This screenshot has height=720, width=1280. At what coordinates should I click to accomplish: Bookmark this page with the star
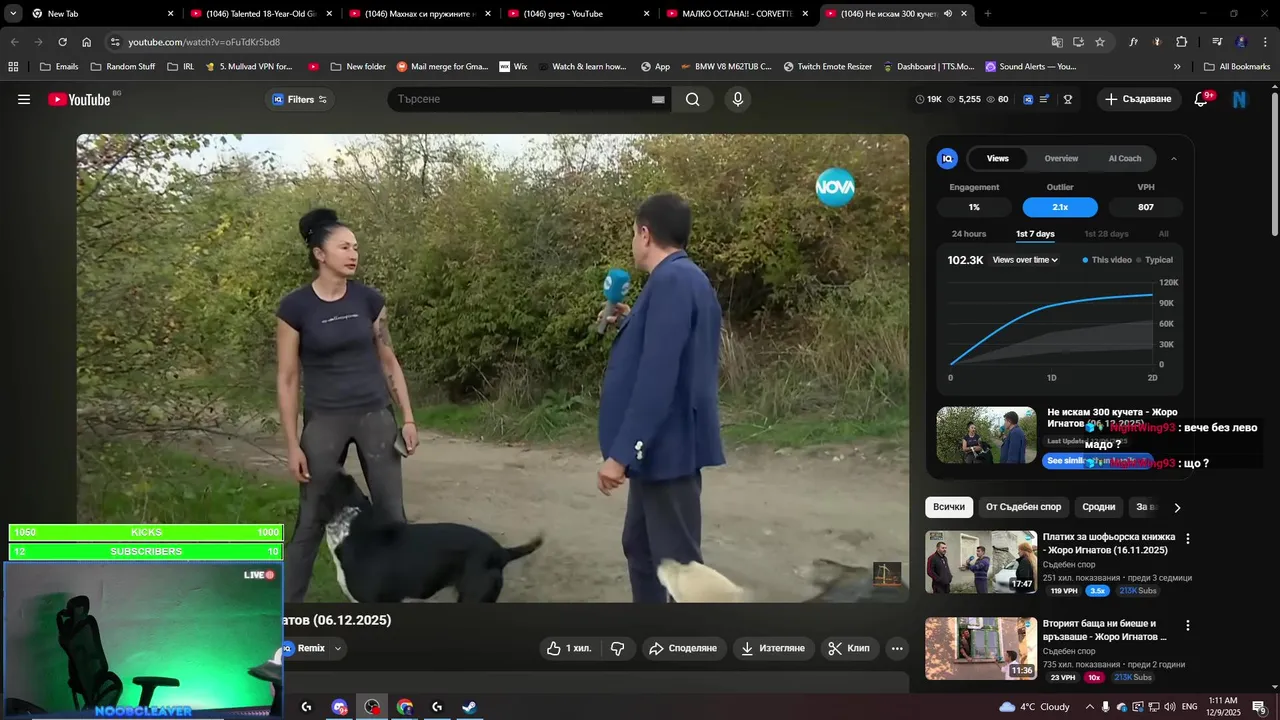(x=1100, y=42)
